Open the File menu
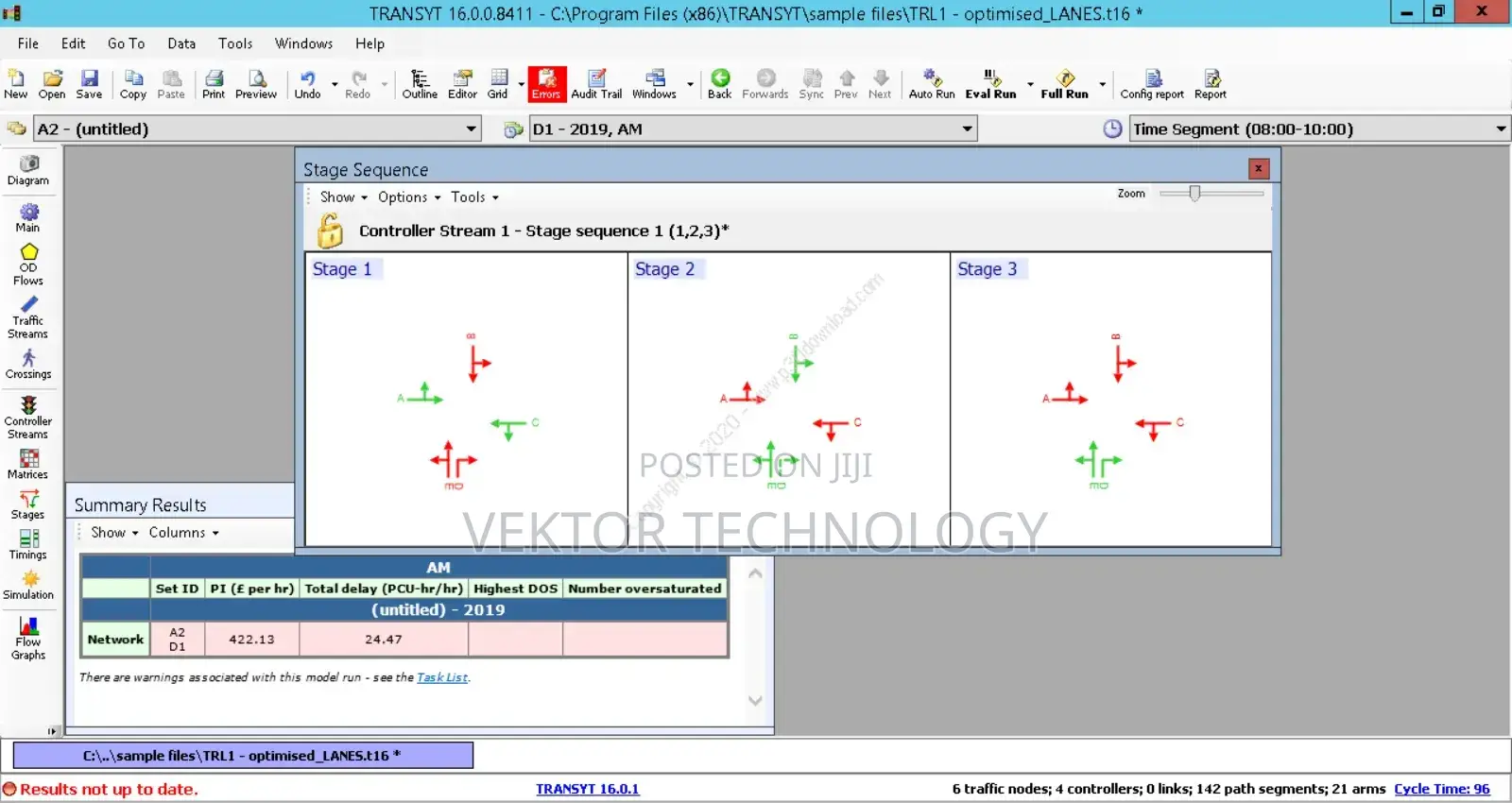Image resolution: width=1512 pixels, height=803 pixels. [28, 43]
